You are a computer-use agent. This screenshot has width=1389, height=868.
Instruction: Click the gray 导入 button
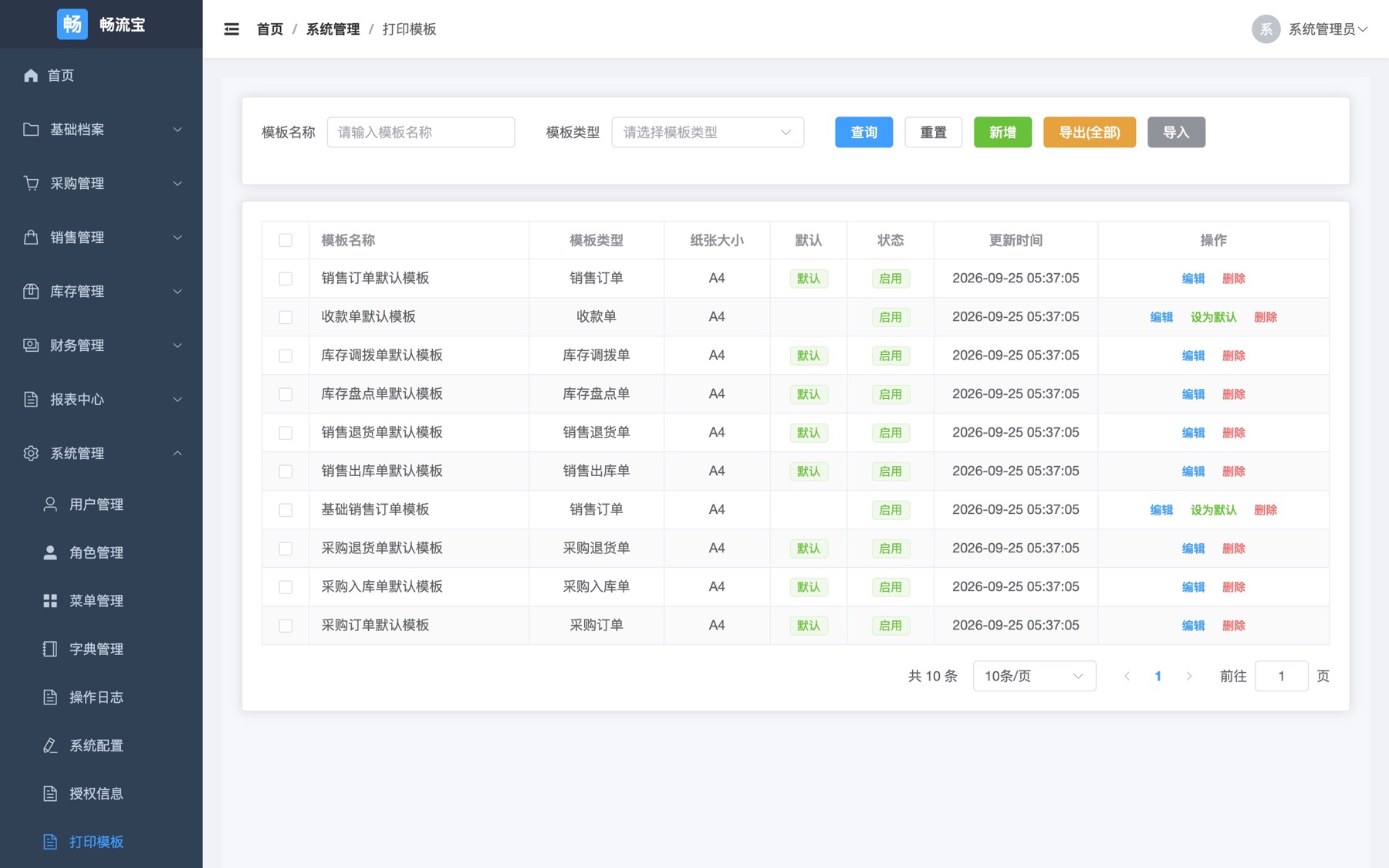[x=1176, y=132]
